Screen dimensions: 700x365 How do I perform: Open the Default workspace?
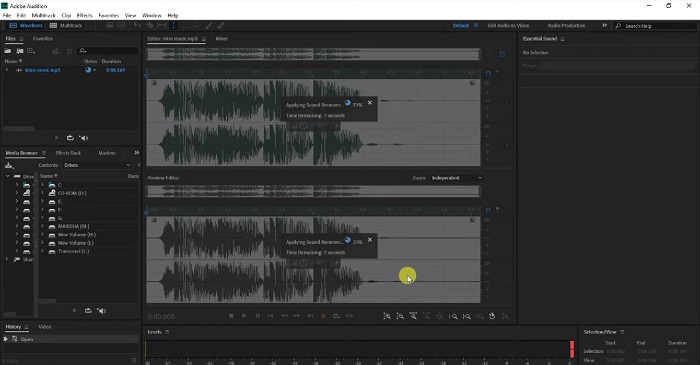(461, 25)
